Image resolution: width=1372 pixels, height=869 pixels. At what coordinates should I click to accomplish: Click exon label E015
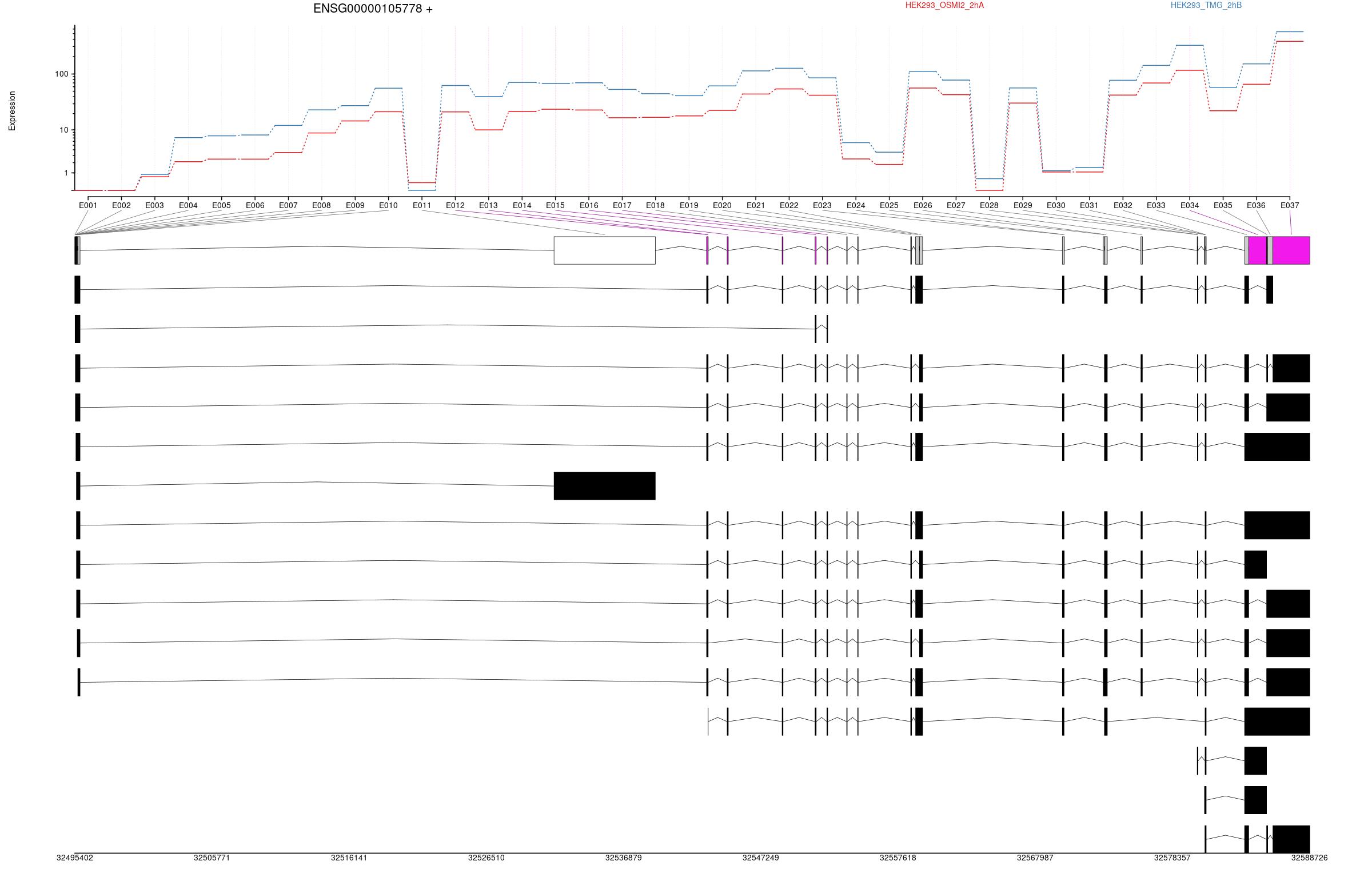tap(555, 205)
